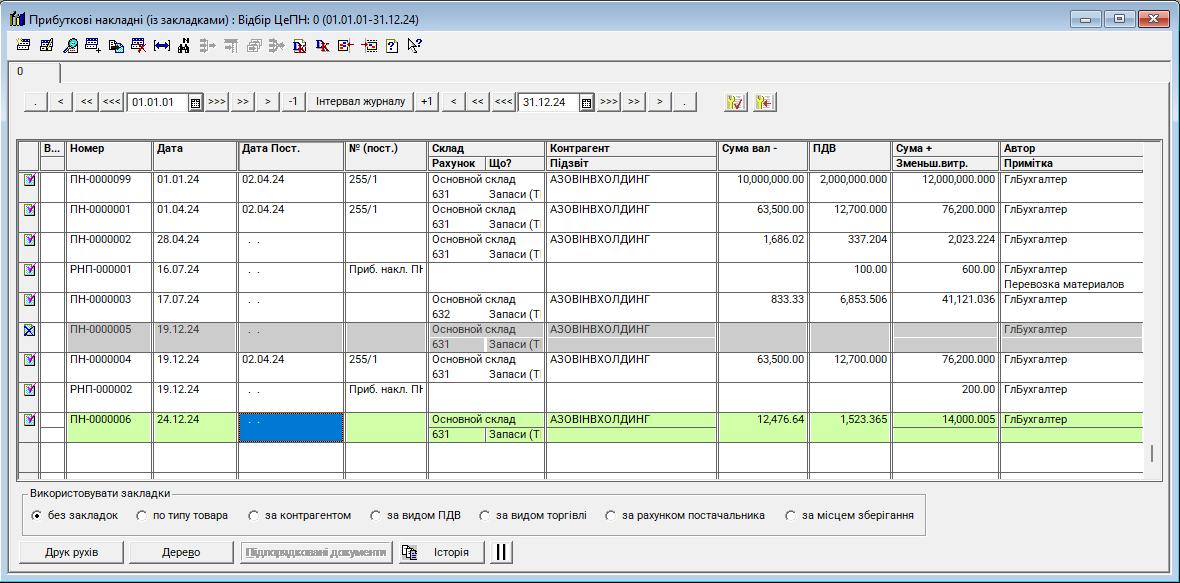Click the new document toolbar icon
Image resolution: width=1180 pixels, height=583 pixels.
[x=24, y=45]
